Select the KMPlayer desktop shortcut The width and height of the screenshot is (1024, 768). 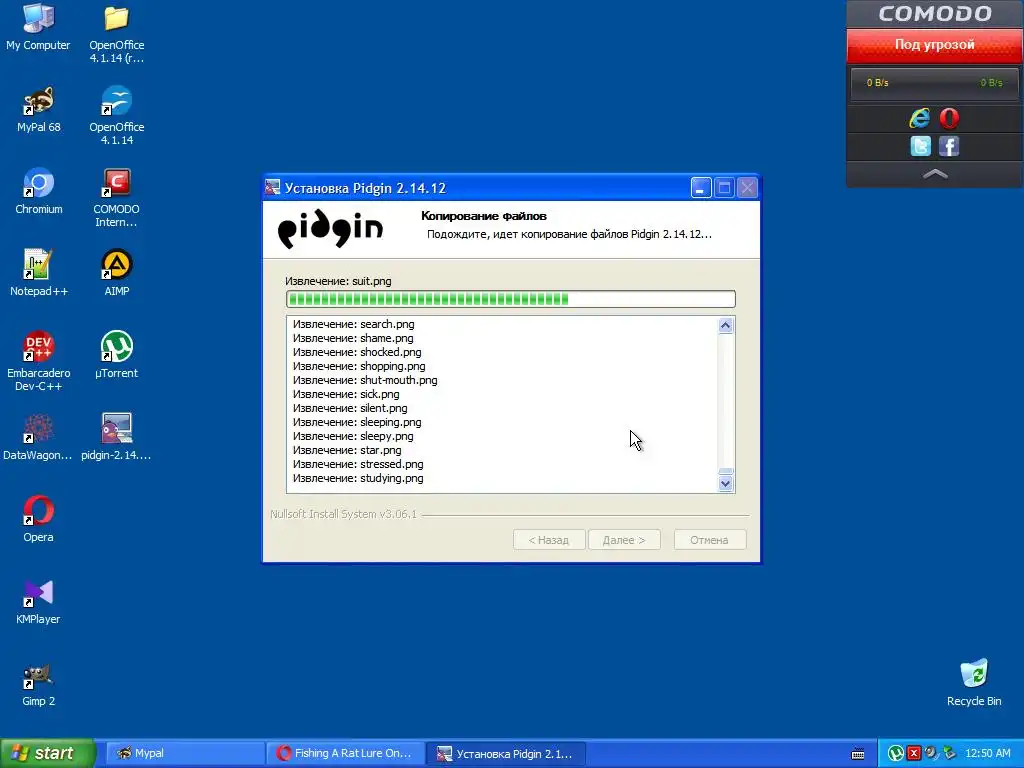pyautogui.click(x=38, y=602)
